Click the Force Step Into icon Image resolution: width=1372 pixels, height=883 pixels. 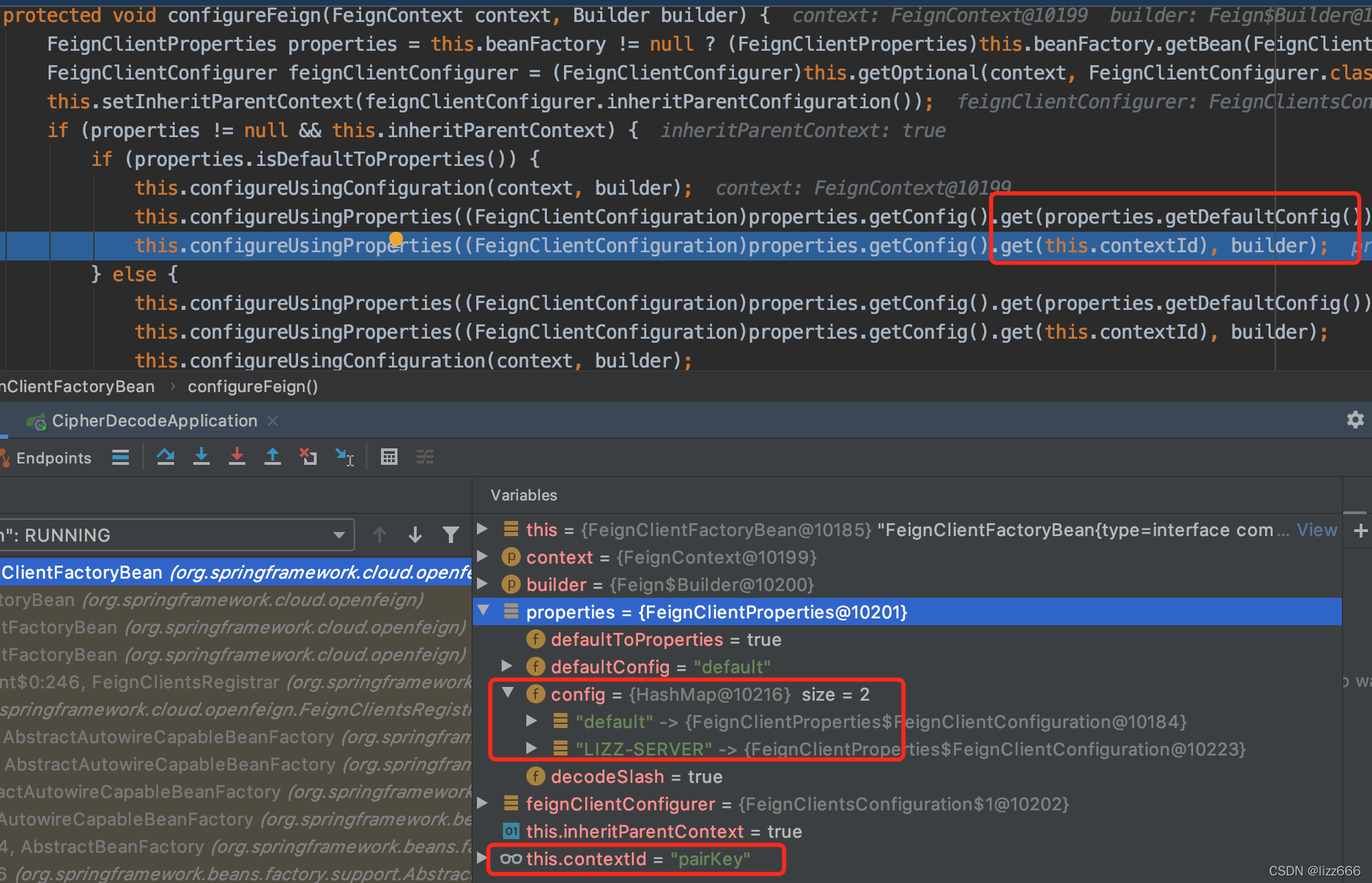pyautogui.click(x=237, y=457)
